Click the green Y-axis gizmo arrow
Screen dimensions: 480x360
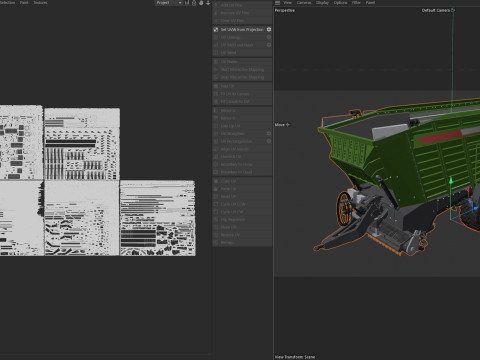pos(451,181)
